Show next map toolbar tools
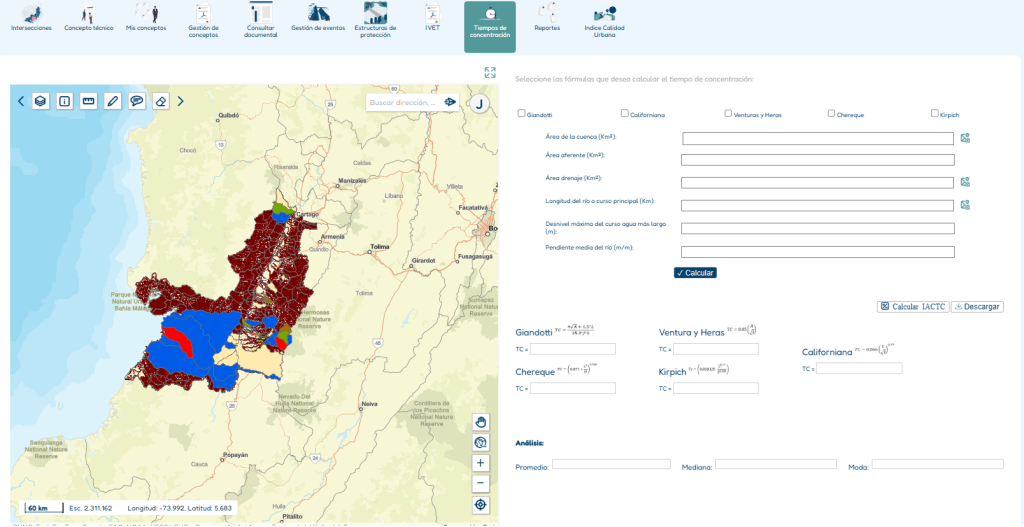The image size is (1024, 527). coord(181,101)
